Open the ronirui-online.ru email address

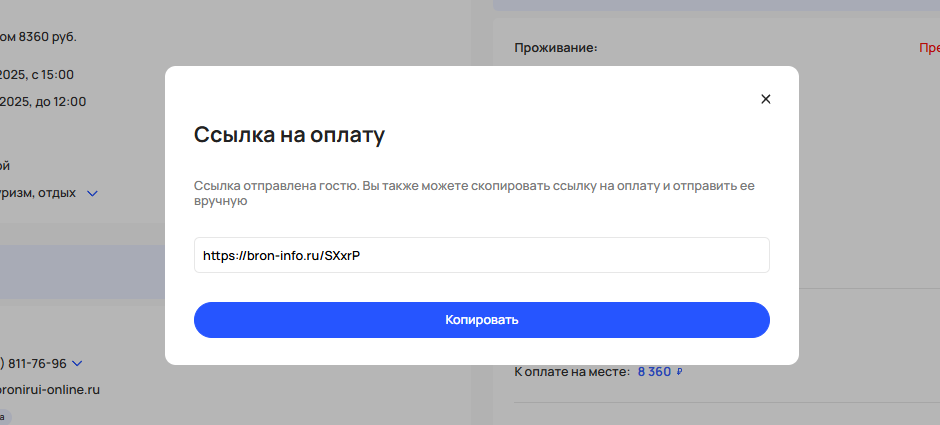tap(50, 390)
